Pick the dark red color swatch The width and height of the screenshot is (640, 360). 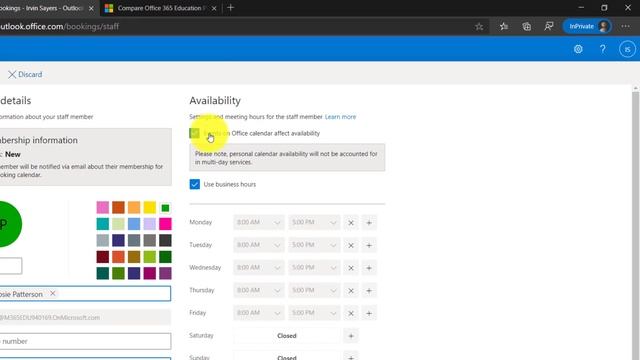(x=103, y=257)
